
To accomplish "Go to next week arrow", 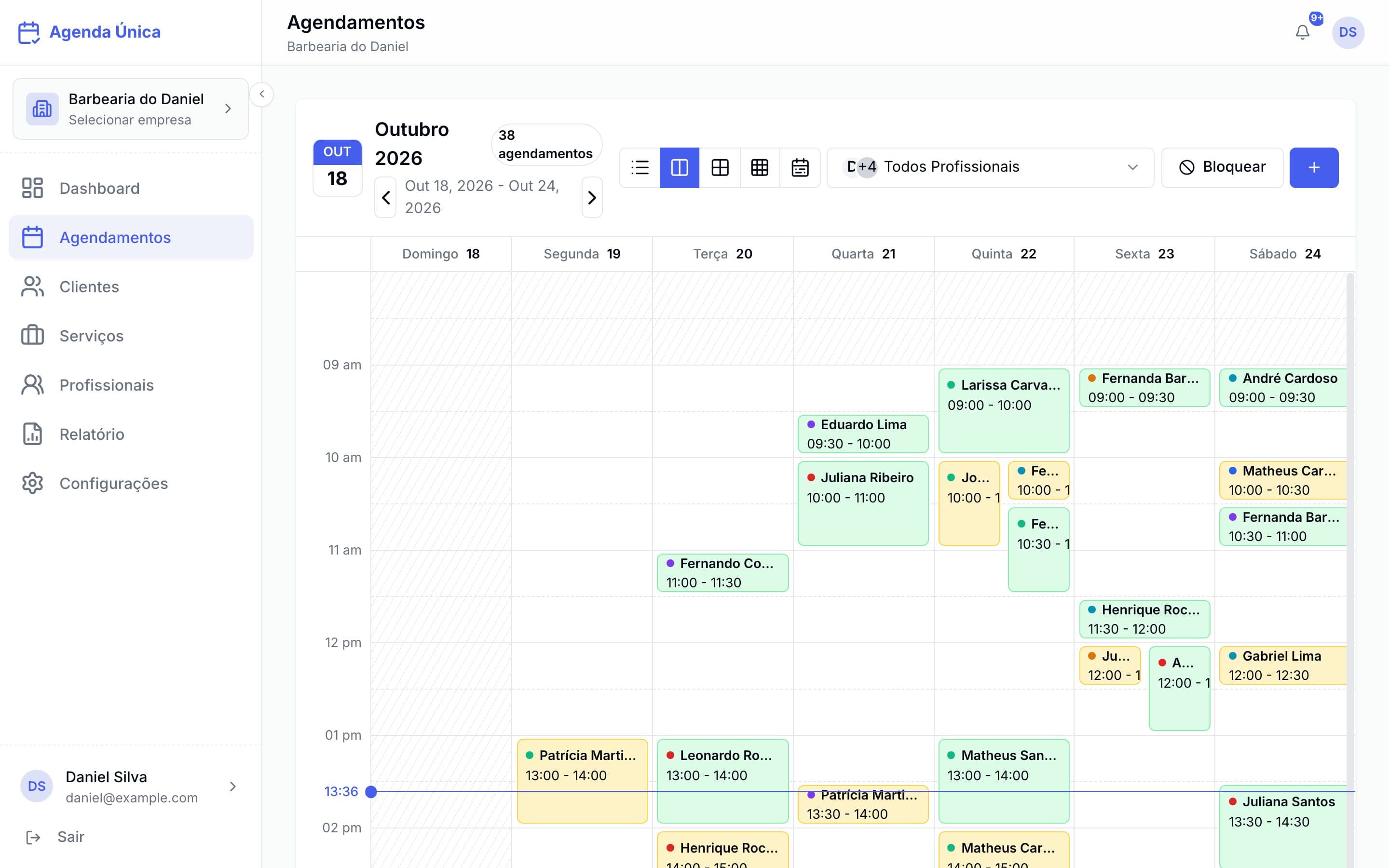I will 592,198.
